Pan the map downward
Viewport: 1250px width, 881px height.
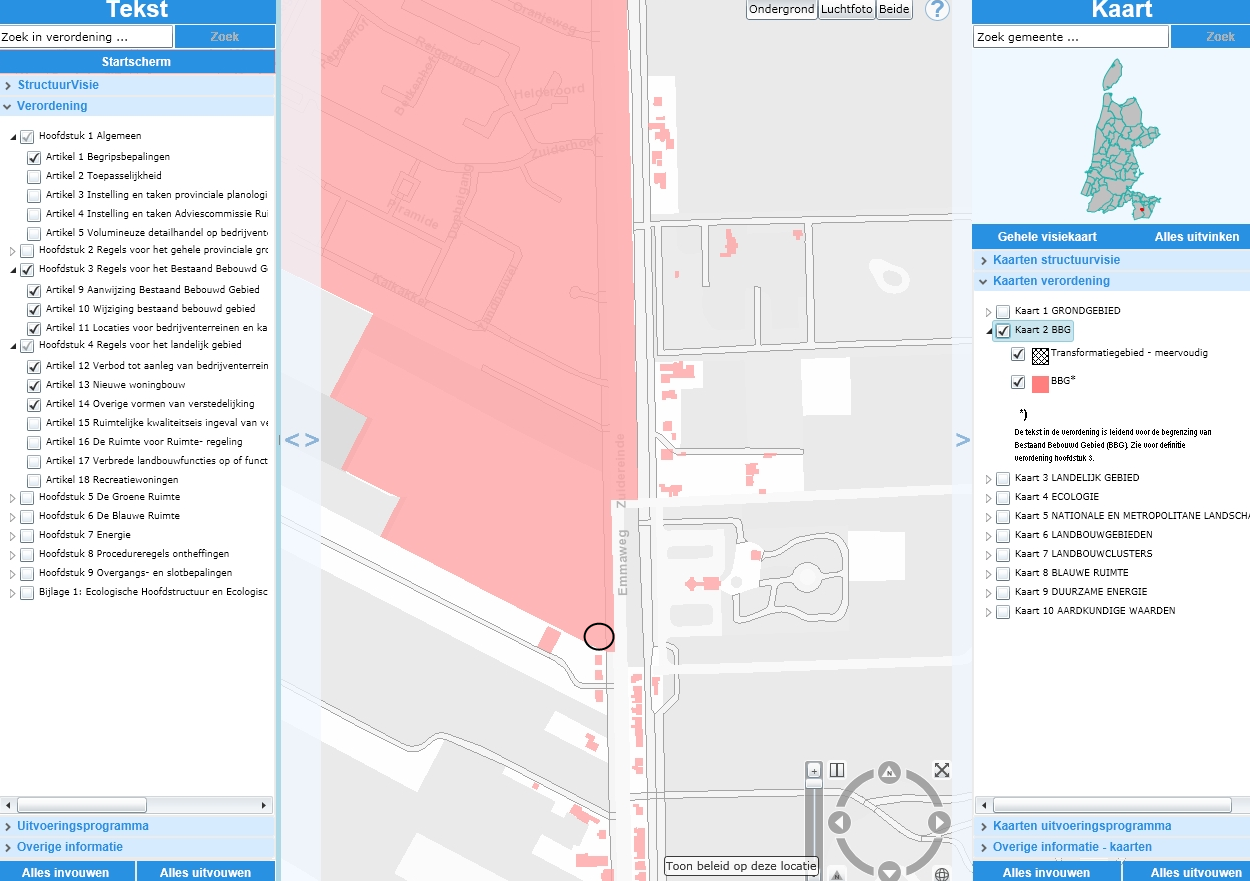pos(889,872)
